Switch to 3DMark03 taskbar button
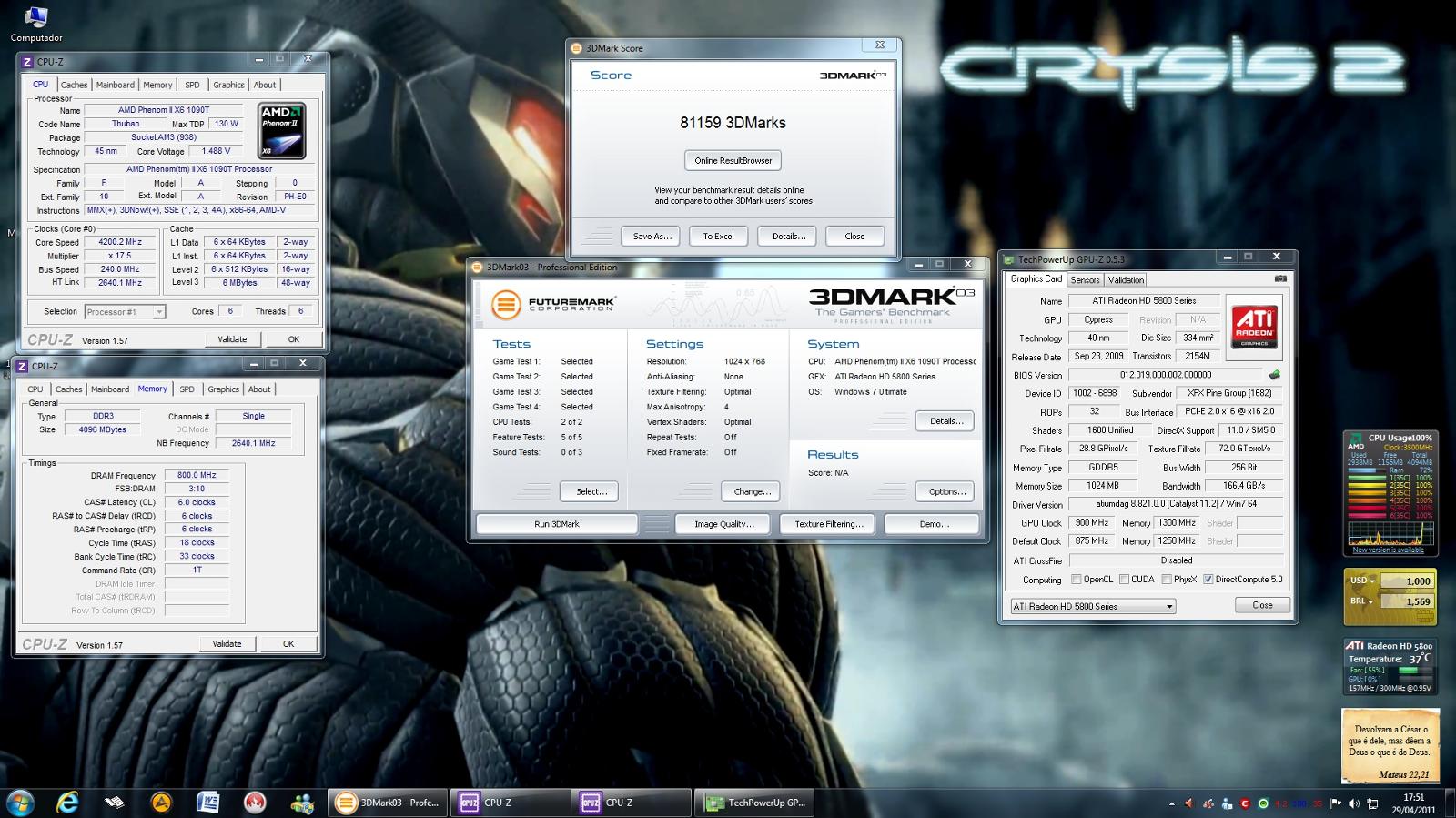Screen dimensions: 1456x818 (387, 803)
